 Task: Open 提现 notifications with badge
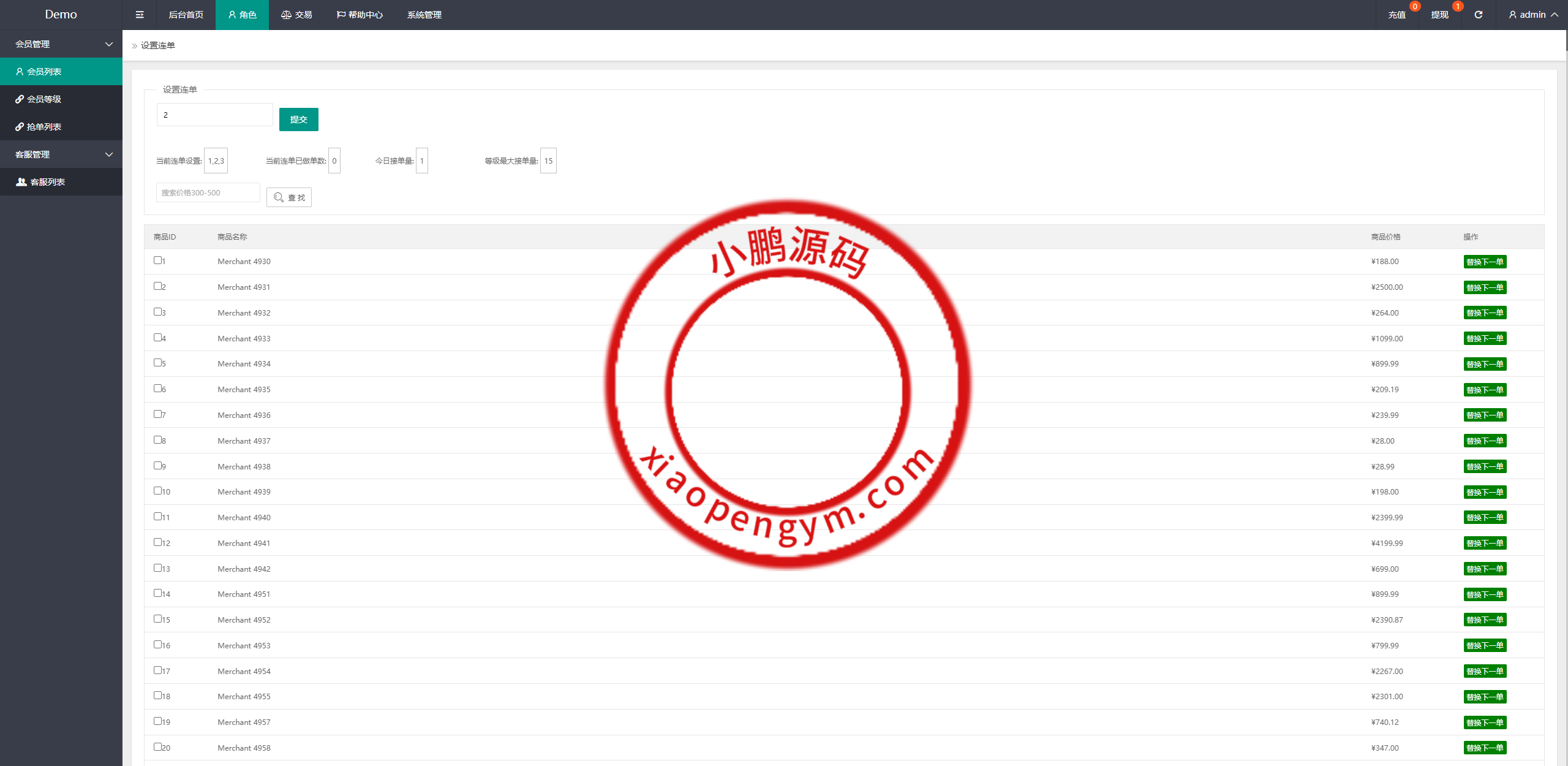coord(1439,15)
